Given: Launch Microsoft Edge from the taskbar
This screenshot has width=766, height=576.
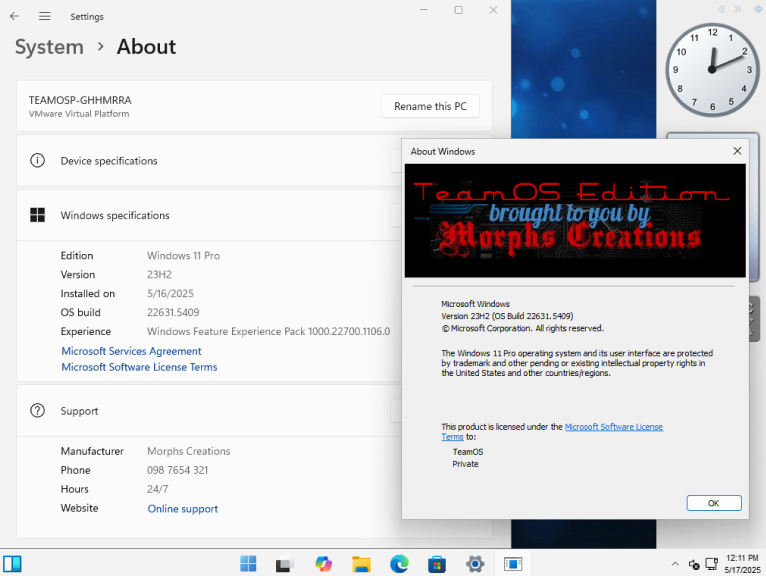Looking at the screenshot, I should click(399, 564).
